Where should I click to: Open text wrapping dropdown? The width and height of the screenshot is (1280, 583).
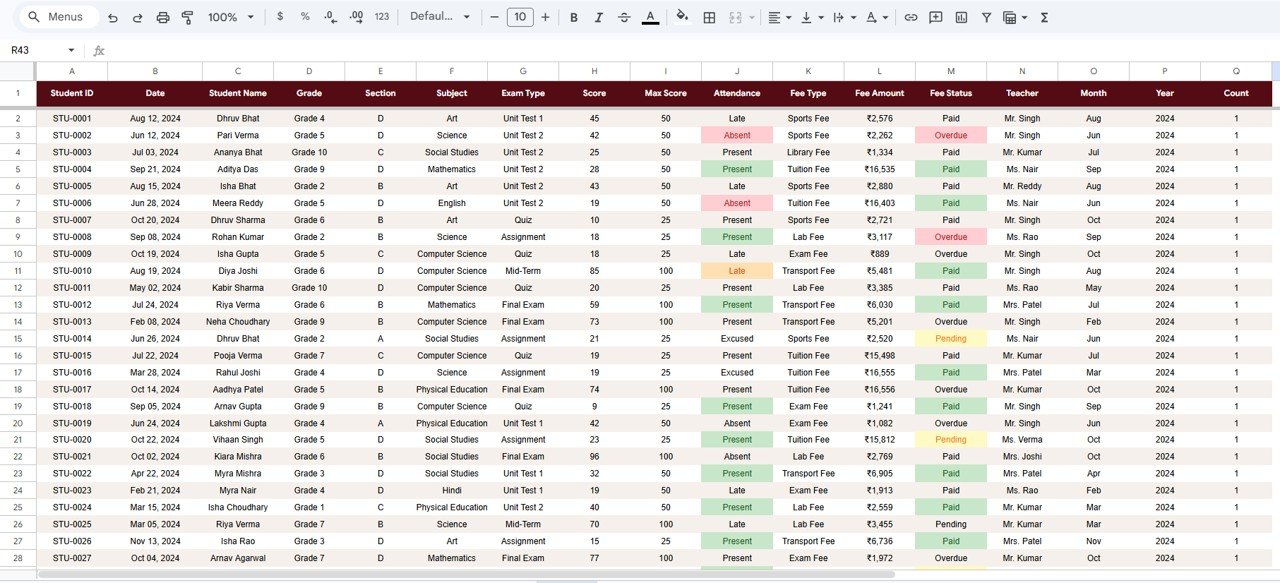coord(844,17)
